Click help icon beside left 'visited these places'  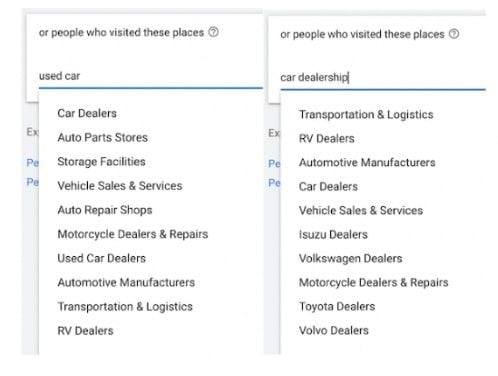tap(213, 32)
